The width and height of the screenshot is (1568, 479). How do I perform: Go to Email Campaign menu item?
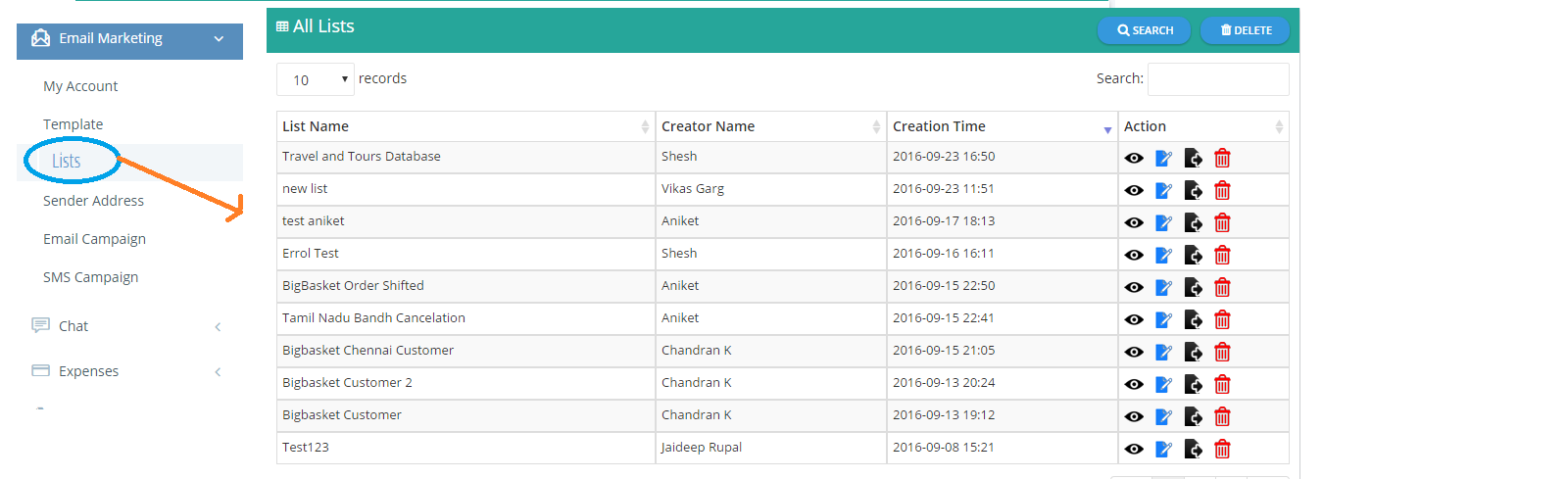click(x=94, y=239)
